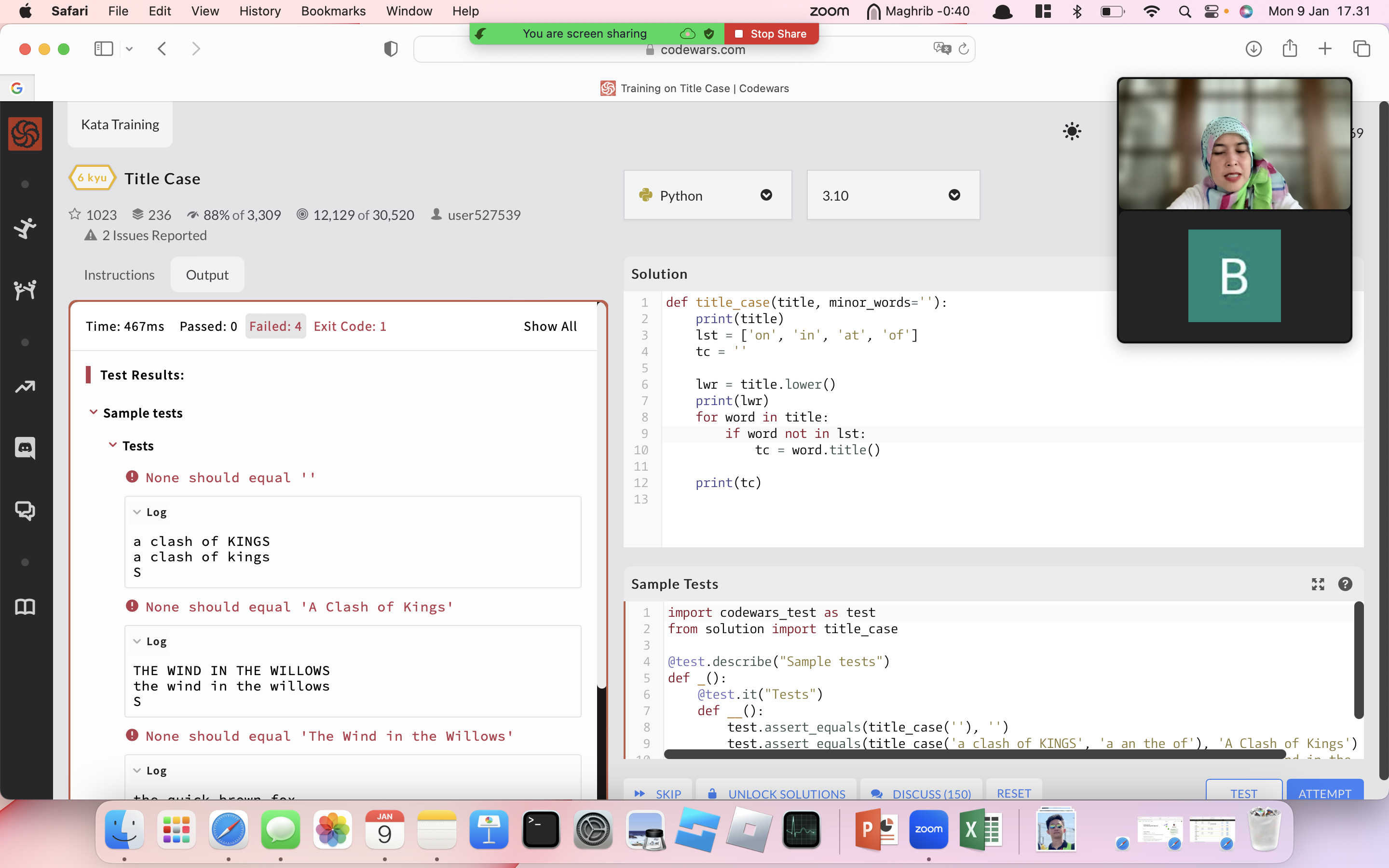The width and height of the screenshot is (1389, 868).
Task: Toggle light theme with sun icon
Action: (1072, 132)
